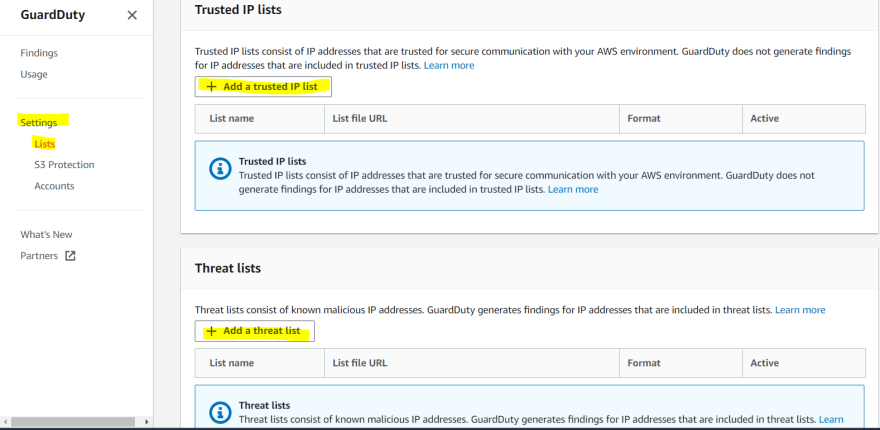Click Format header in Trusted IP table
Screen dimensions: 880x430
click(x=644, y=119)
